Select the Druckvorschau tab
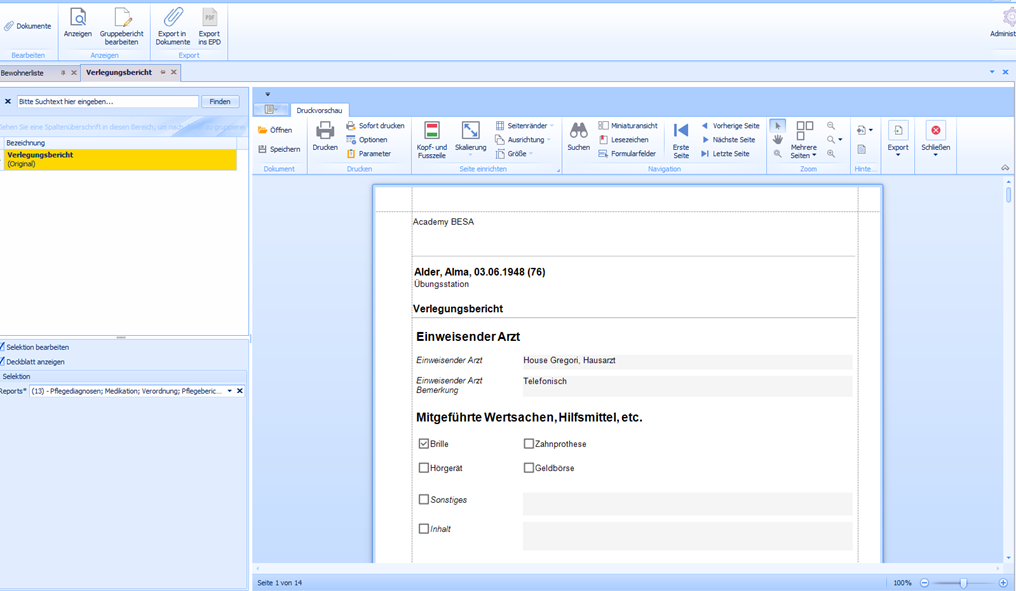This screenshot has width=1016, height=591. [320, 110]
